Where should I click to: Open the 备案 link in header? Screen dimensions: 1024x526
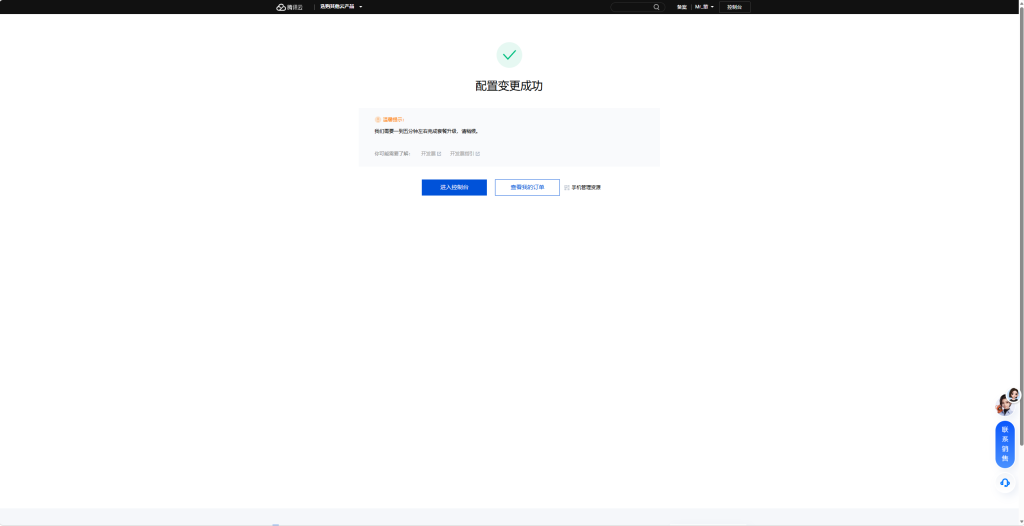click(x=681, y=7)
